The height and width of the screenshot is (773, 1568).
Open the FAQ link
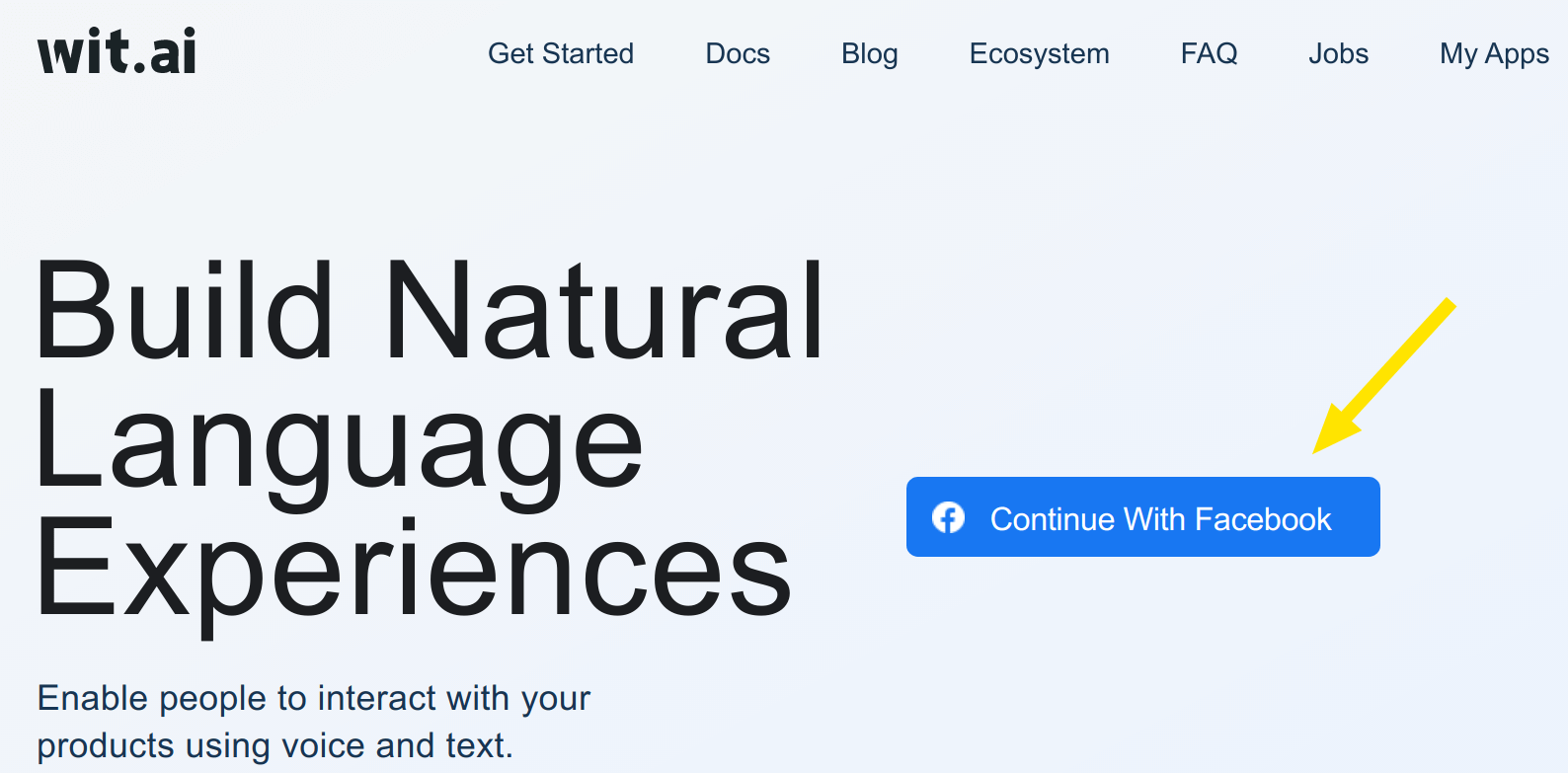(x=1210, y=53)
